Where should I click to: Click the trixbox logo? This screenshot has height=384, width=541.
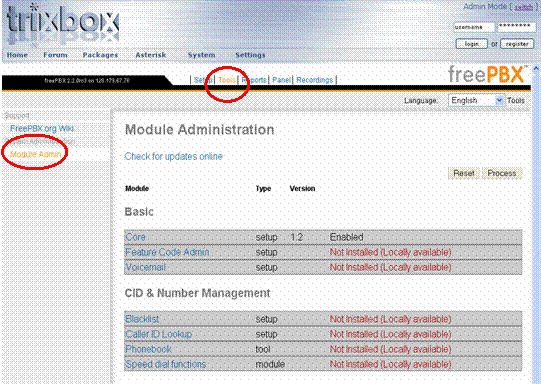[x=63, y=25]
